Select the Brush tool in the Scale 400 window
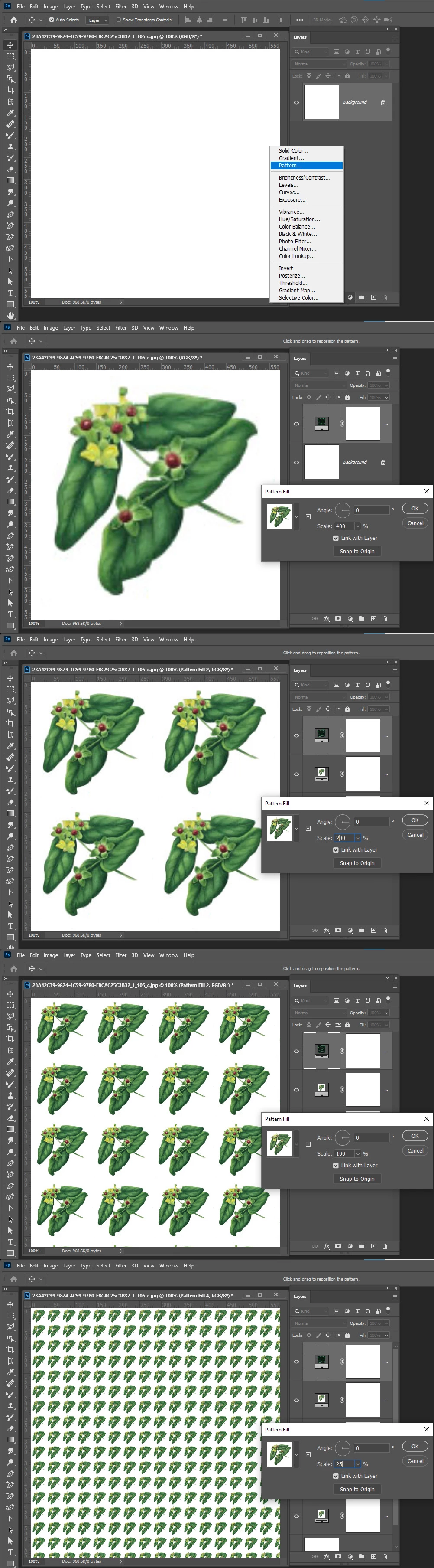Viewport: 434px width, 1568px height. (10, 457)
